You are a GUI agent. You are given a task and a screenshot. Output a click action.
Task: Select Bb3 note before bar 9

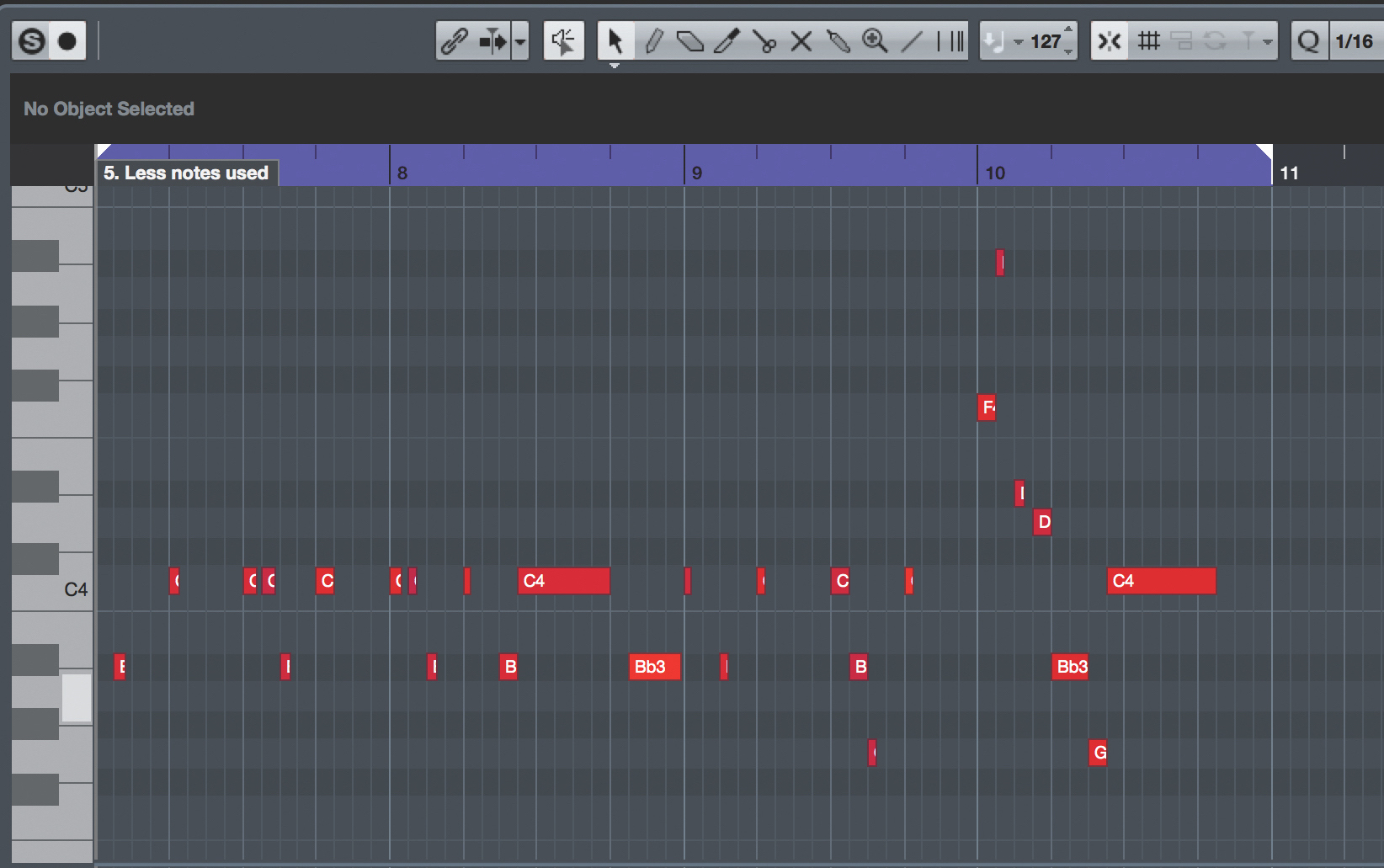[654, 667]
